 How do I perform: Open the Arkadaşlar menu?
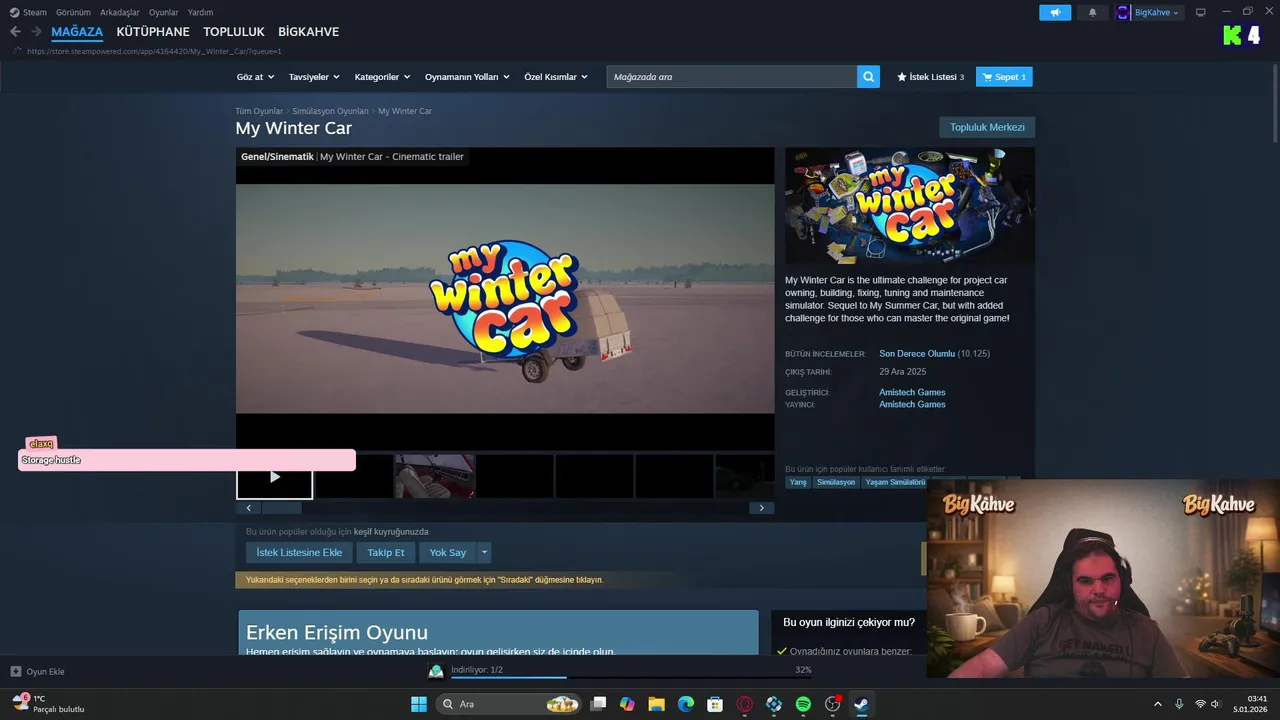point(120,12)
